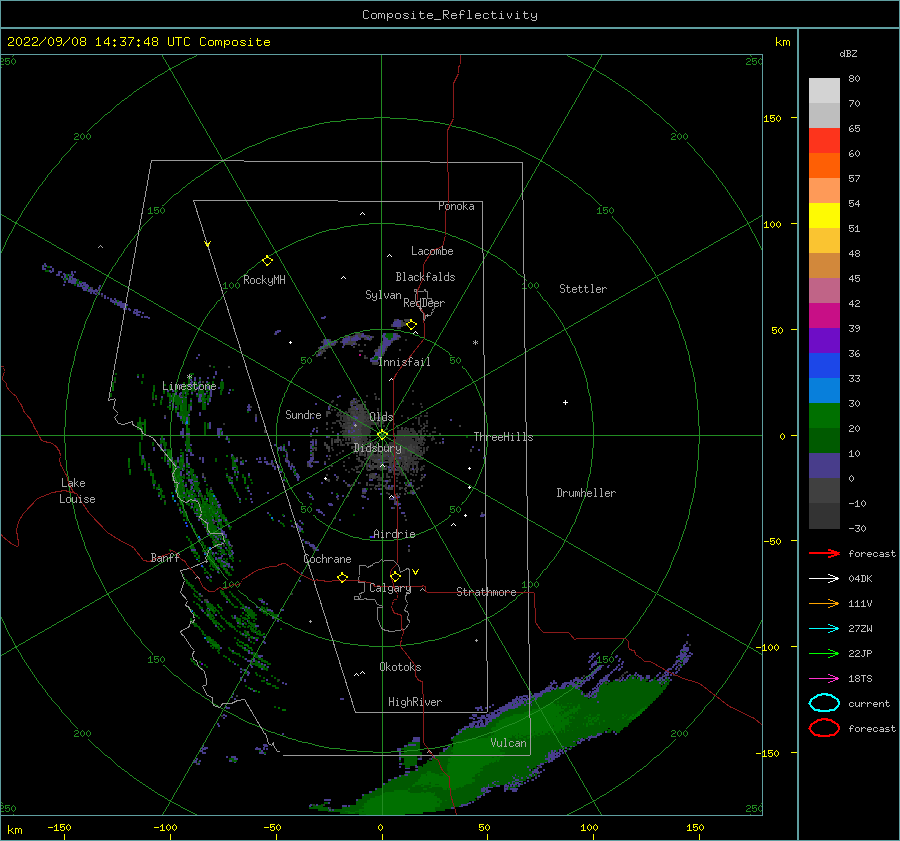Viewport: 900px width, 841px height.
Task: Select the 30 dBZ green color swatch
Action: (824, 416)
